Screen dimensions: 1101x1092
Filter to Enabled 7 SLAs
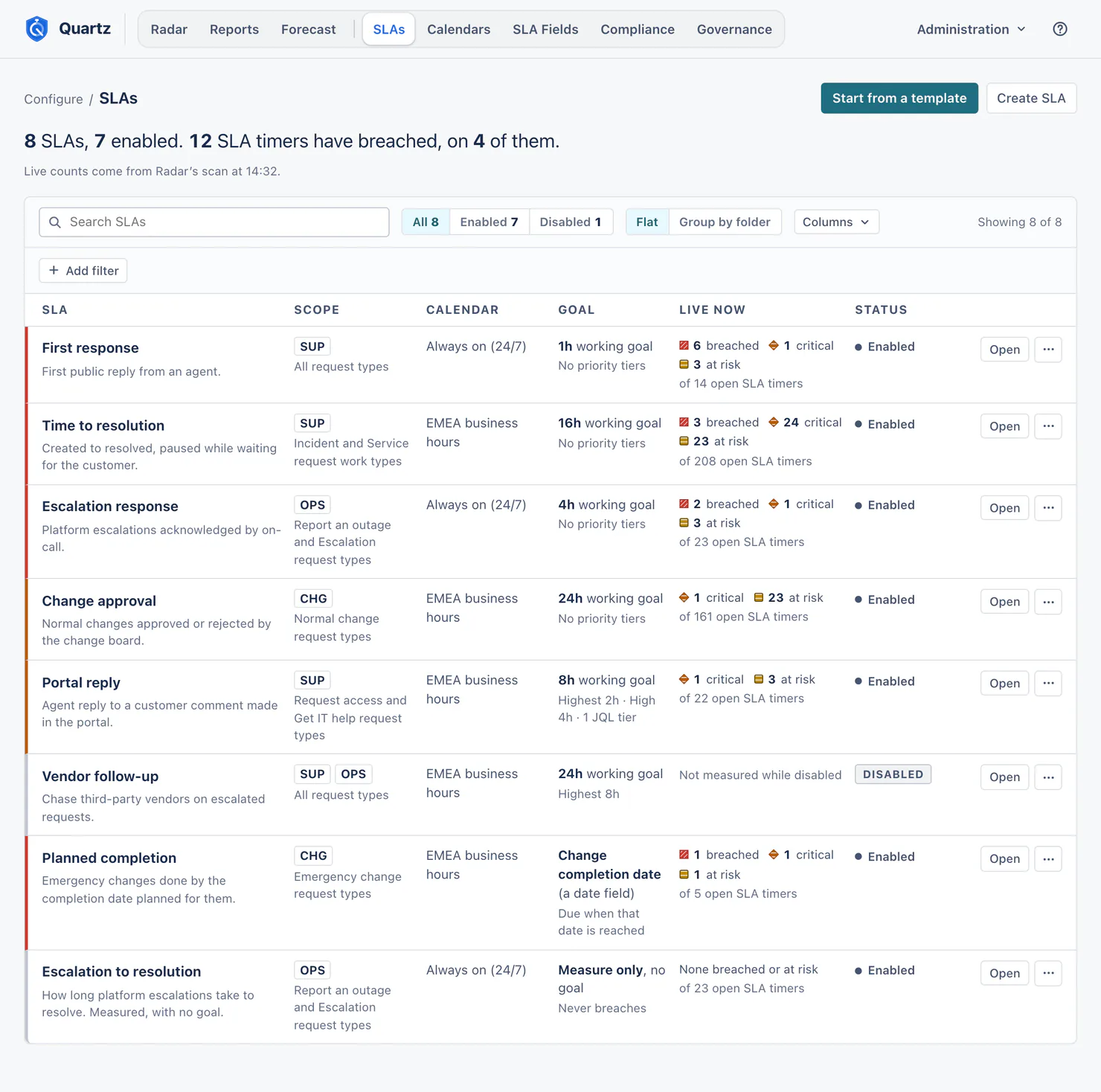489,222
